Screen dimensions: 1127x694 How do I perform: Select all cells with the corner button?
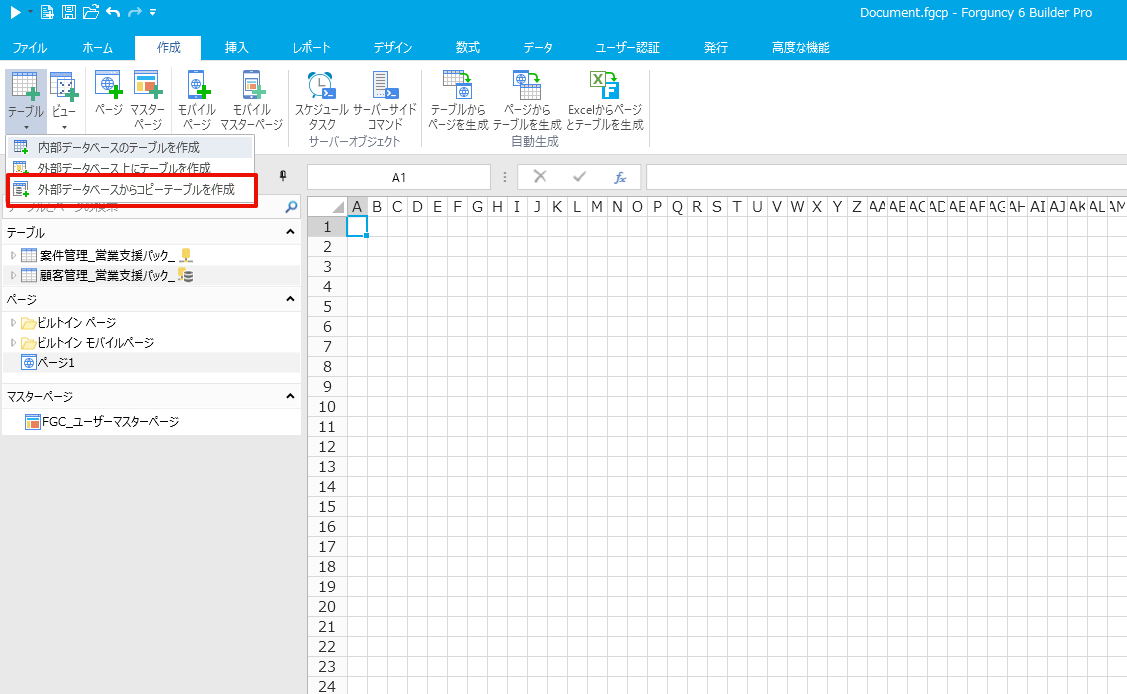328,207
